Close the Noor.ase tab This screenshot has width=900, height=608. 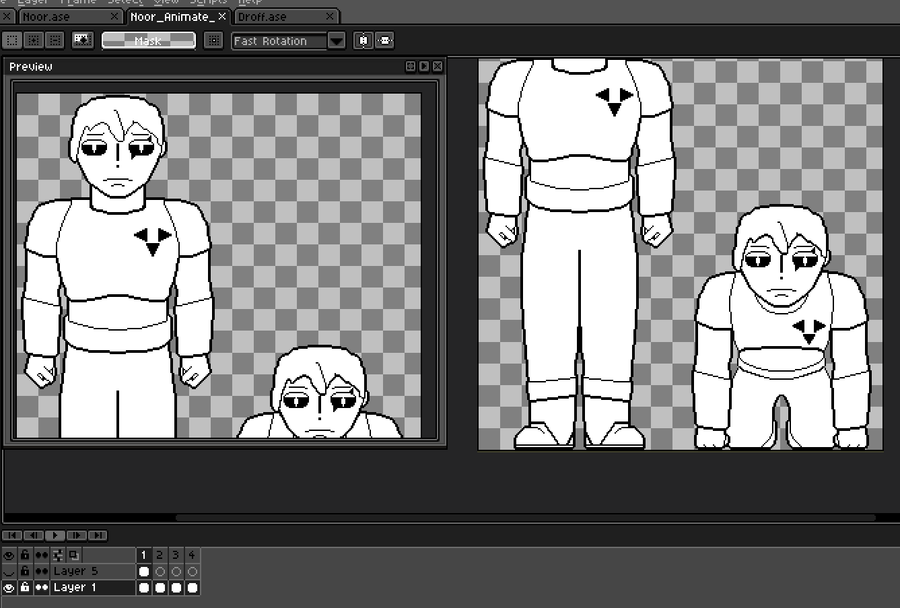click(x=114, y=16)
